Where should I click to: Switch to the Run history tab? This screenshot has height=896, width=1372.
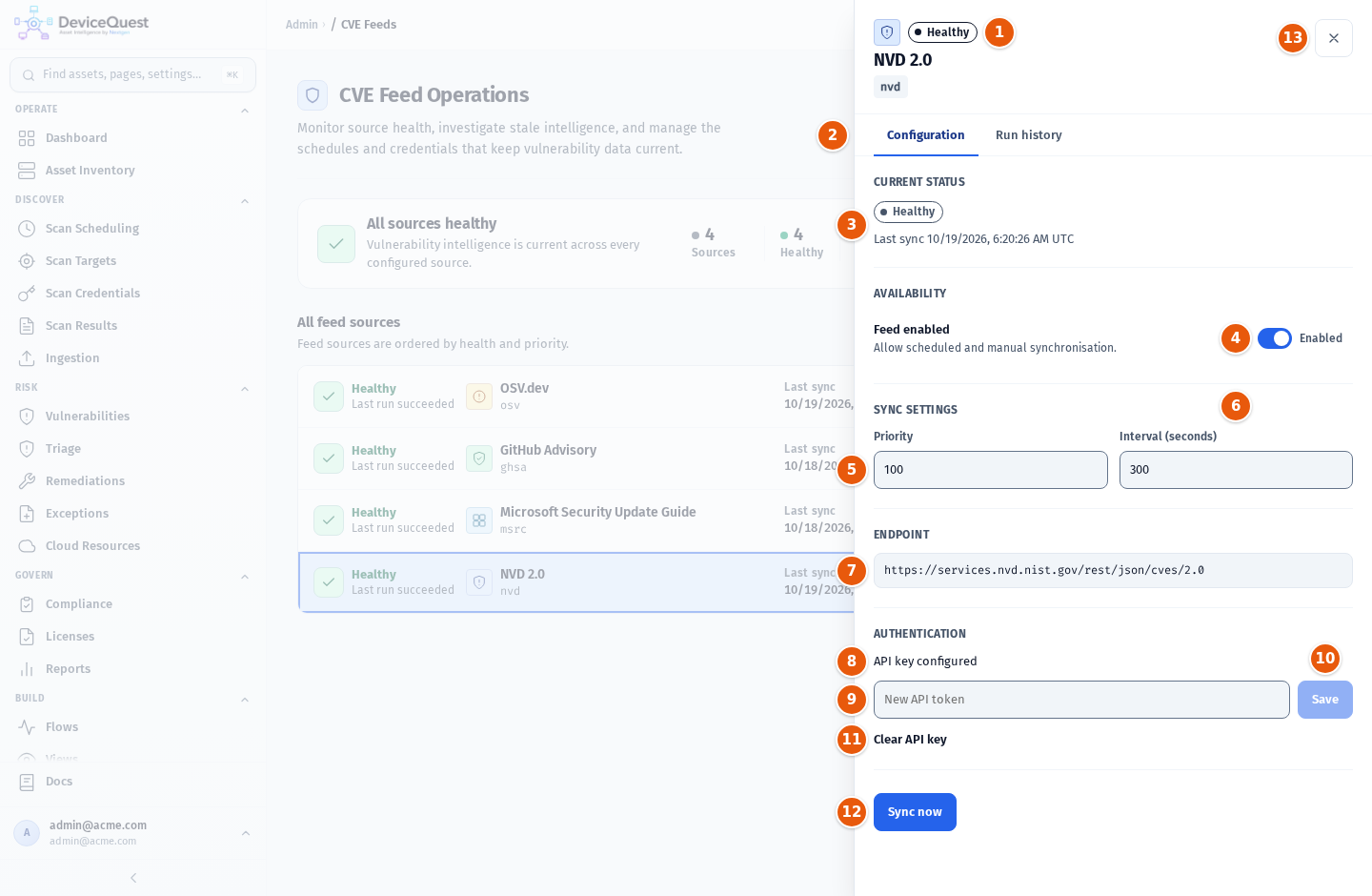click(1028, 135)
